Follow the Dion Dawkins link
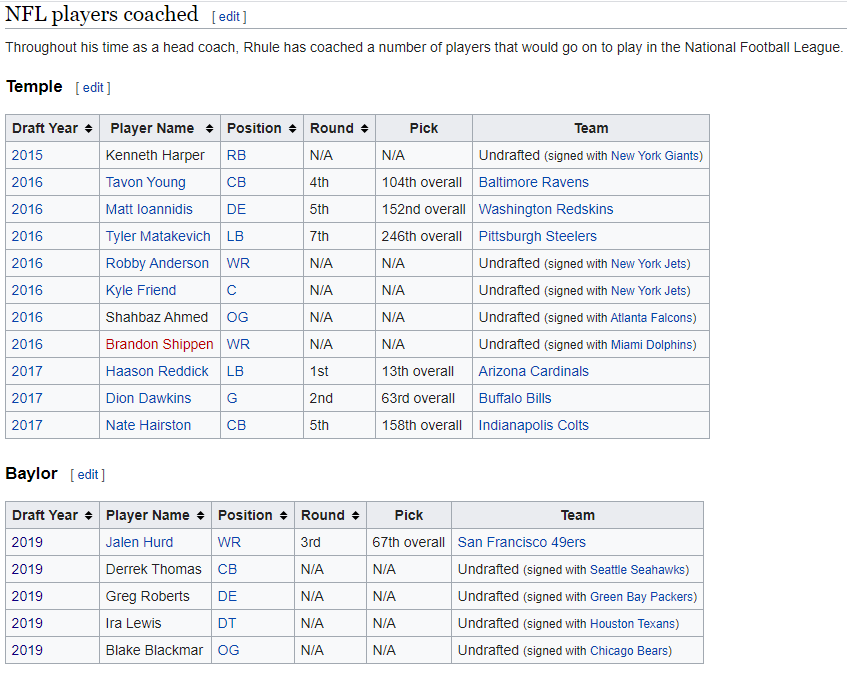 click(149, 399)
